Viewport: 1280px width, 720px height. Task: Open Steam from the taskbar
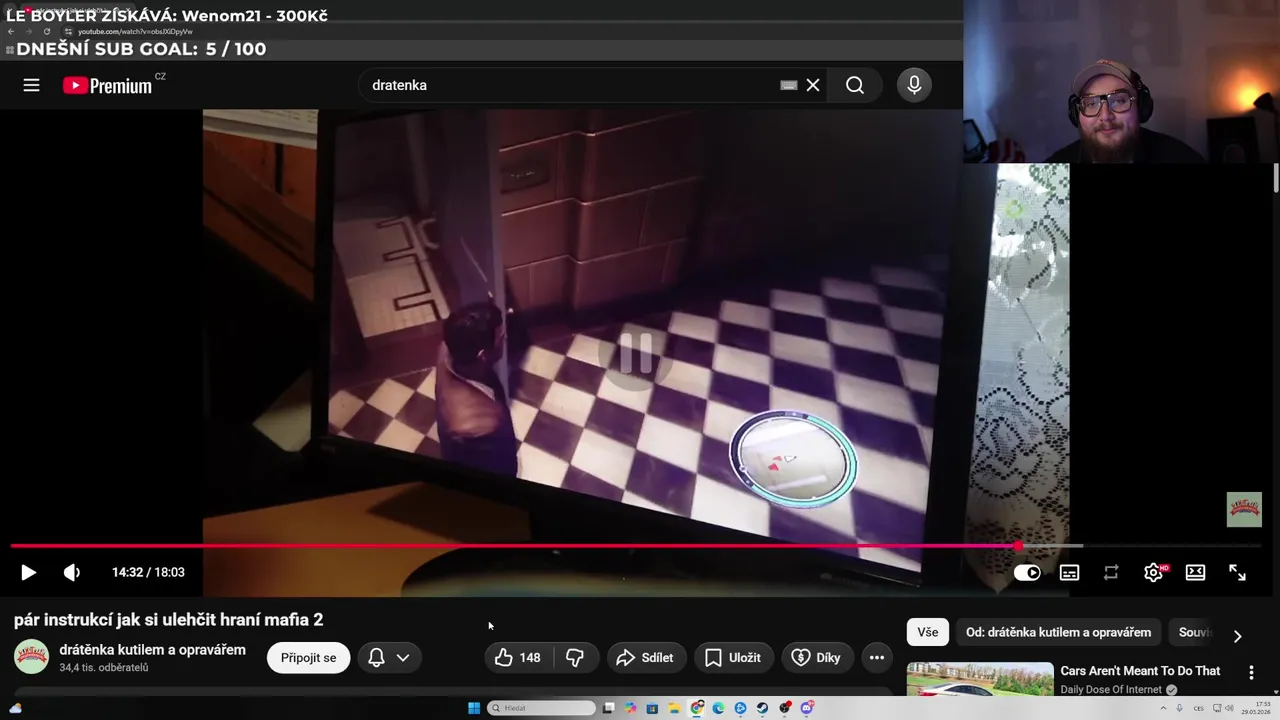762,708
